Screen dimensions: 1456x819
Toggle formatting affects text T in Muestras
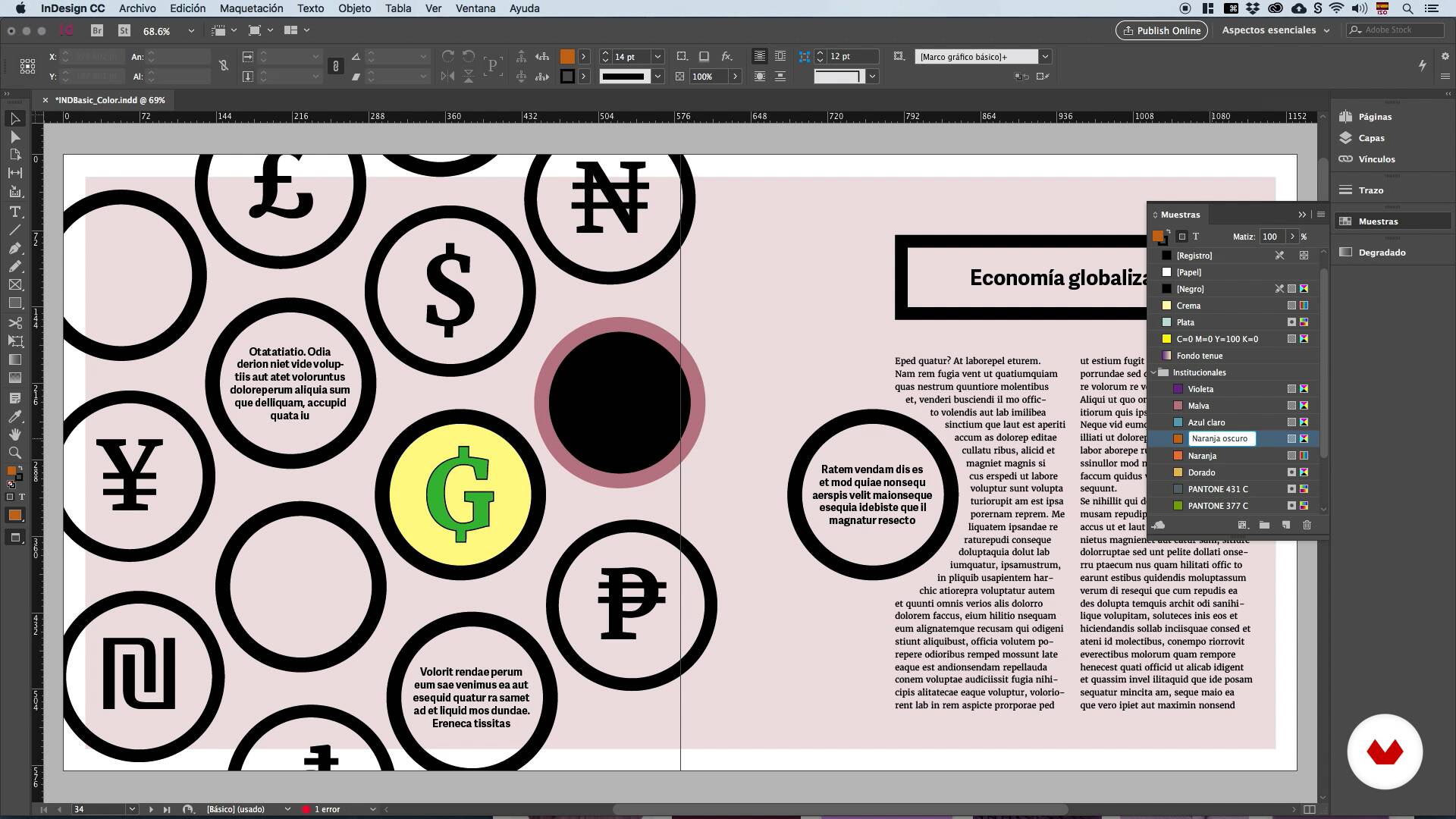pos(1196,237)
